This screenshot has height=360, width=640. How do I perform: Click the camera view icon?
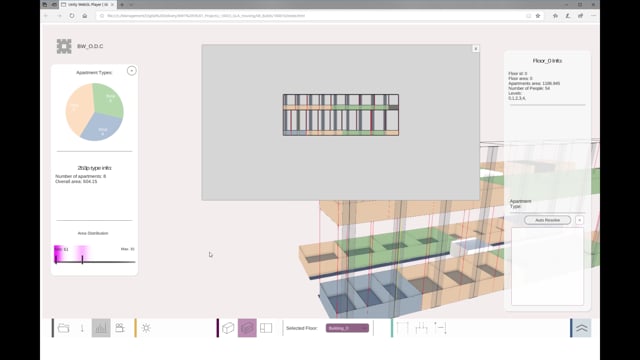click(x=120, y=328)
